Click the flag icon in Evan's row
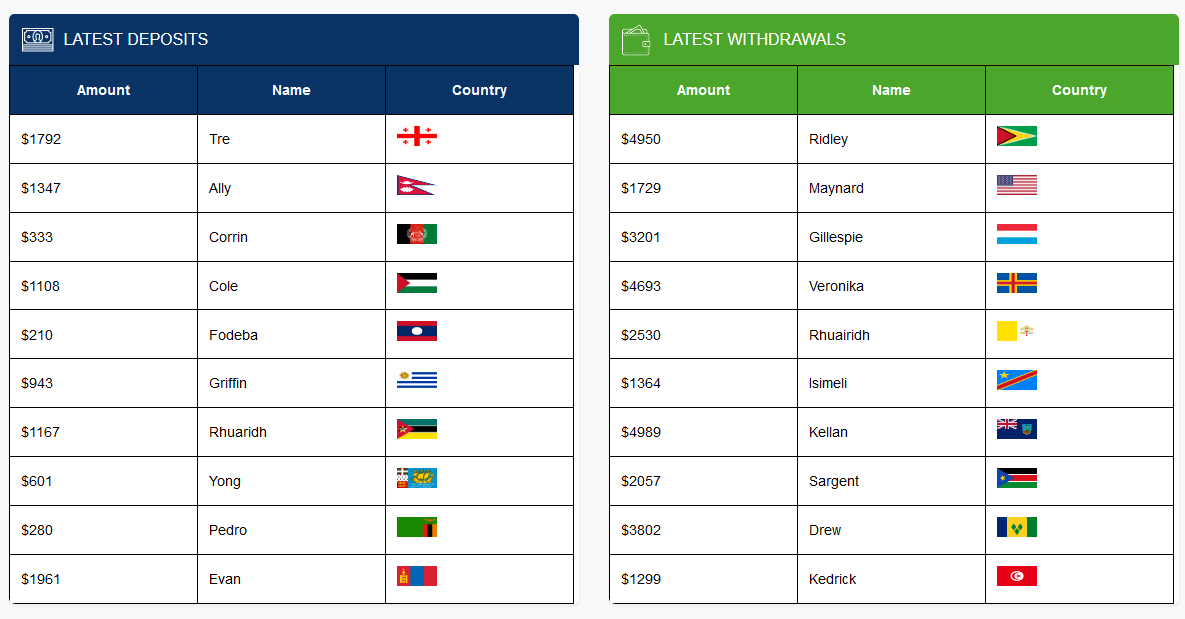Screen dimensions: 1185x619 pos(416,576)
